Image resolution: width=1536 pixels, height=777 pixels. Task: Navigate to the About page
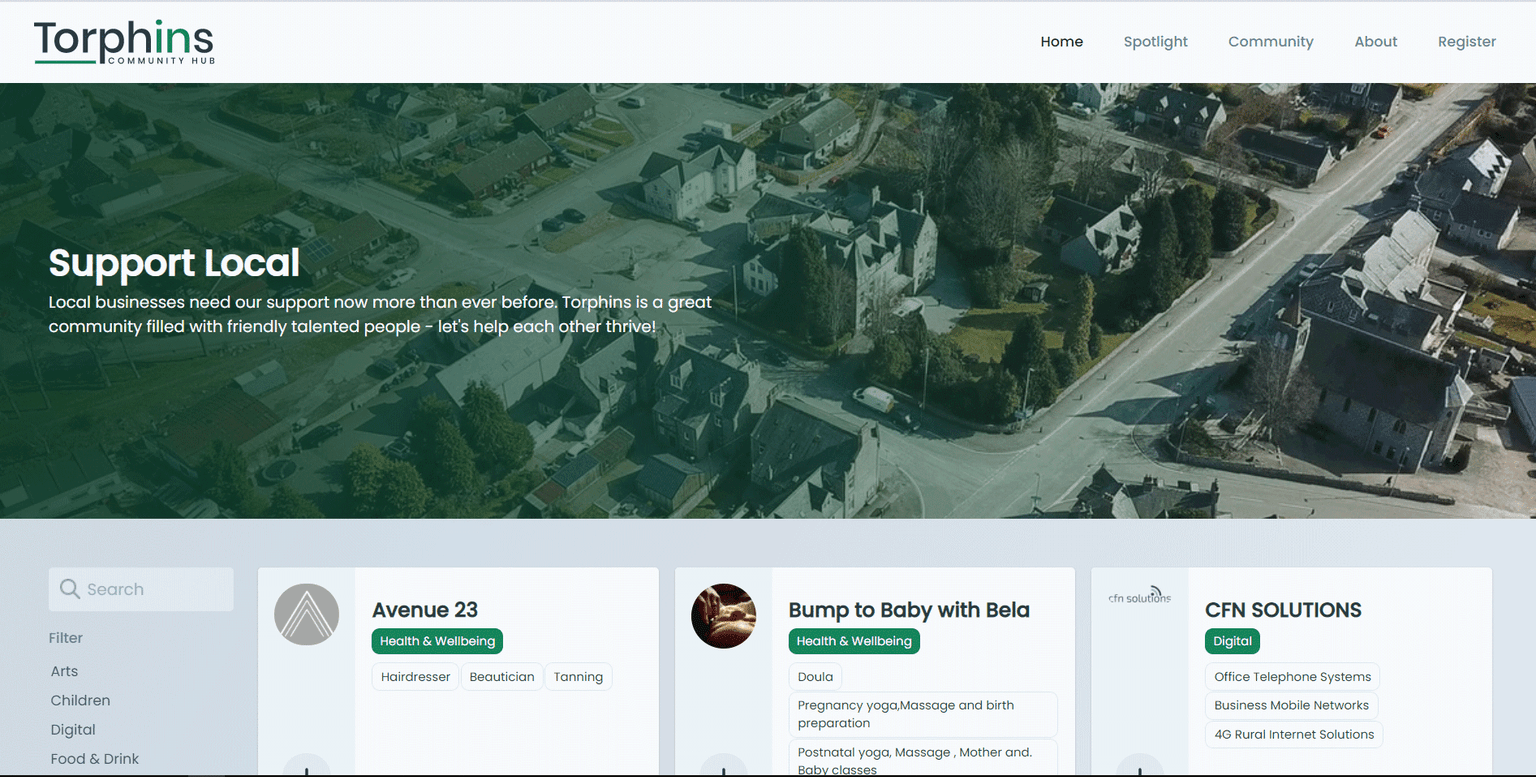click(1375, 42)
